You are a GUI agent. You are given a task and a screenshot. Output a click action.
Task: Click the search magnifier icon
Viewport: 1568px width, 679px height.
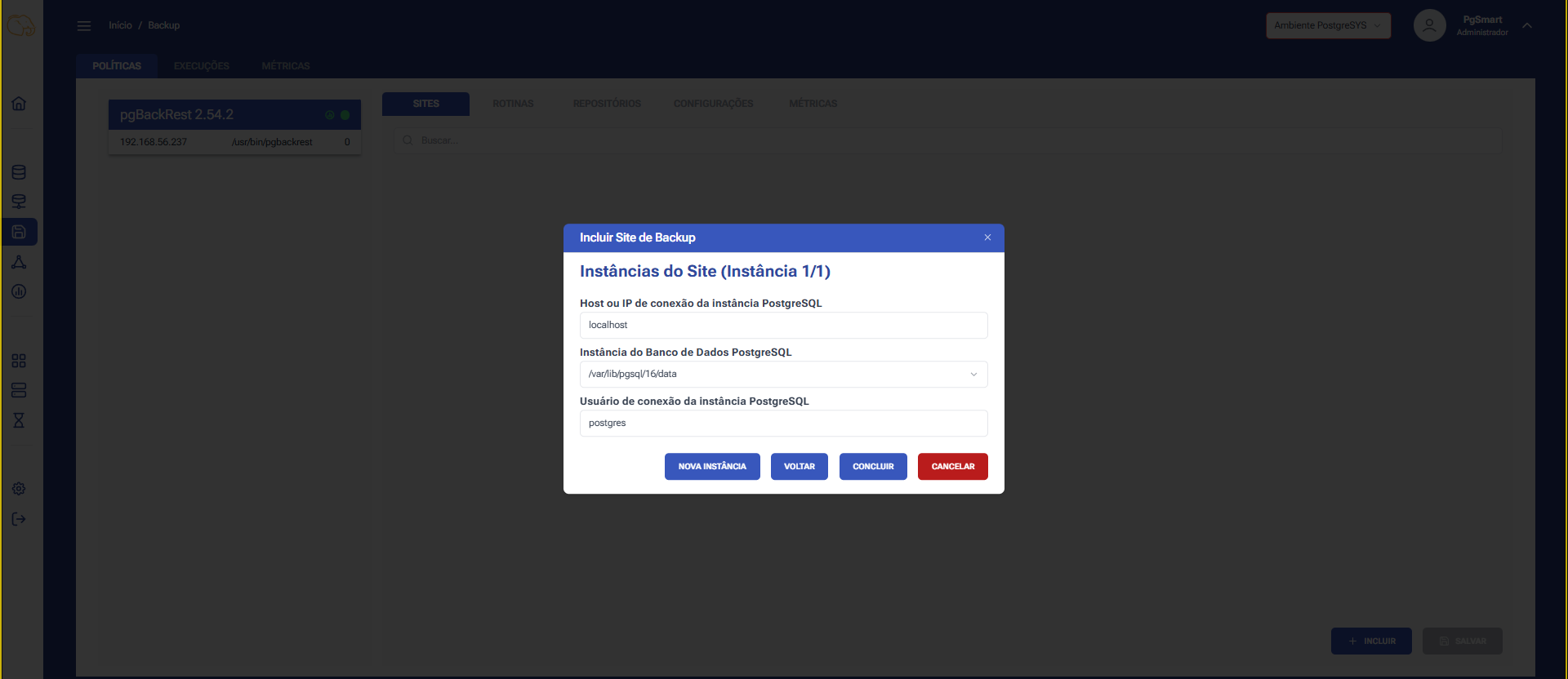point(408,140)
